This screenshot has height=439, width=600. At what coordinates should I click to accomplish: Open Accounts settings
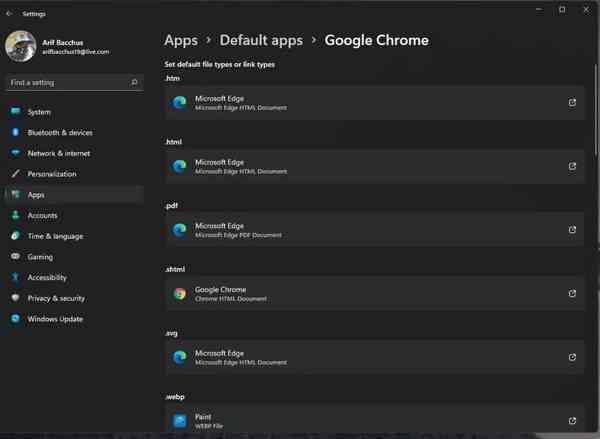[74, 215]
